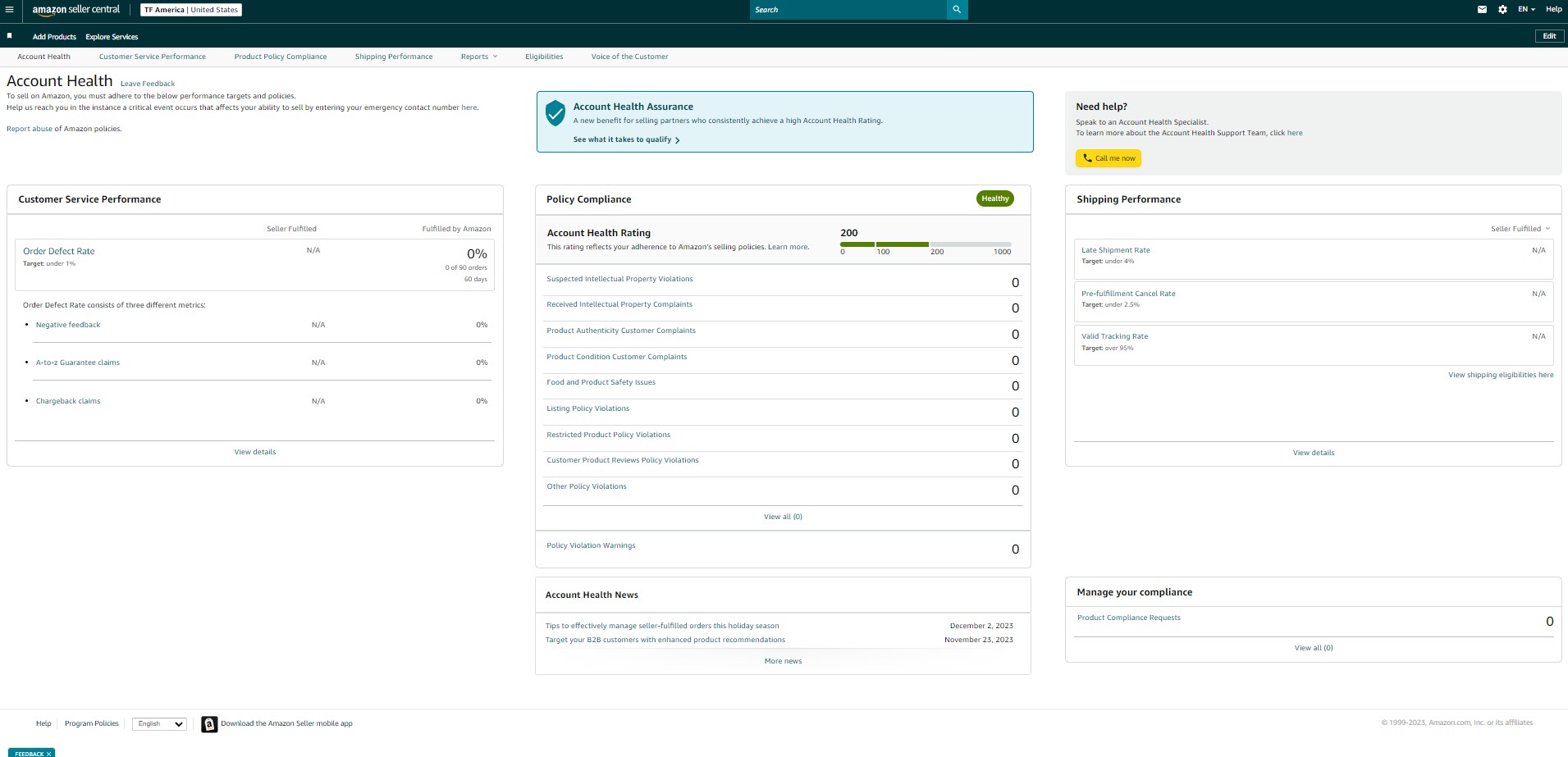Click into the Search input field
This screenshot has width=1568, height=757.
tap(848, 10)
